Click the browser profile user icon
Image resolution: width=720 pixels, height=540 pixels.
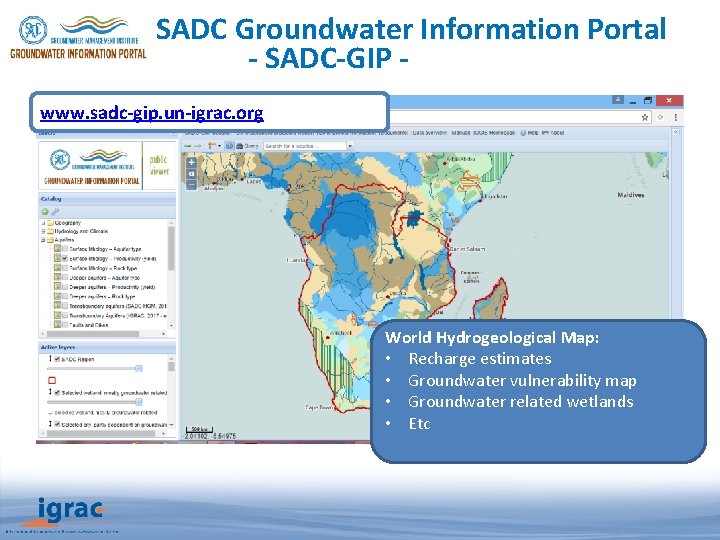click(x=618, y=100)
